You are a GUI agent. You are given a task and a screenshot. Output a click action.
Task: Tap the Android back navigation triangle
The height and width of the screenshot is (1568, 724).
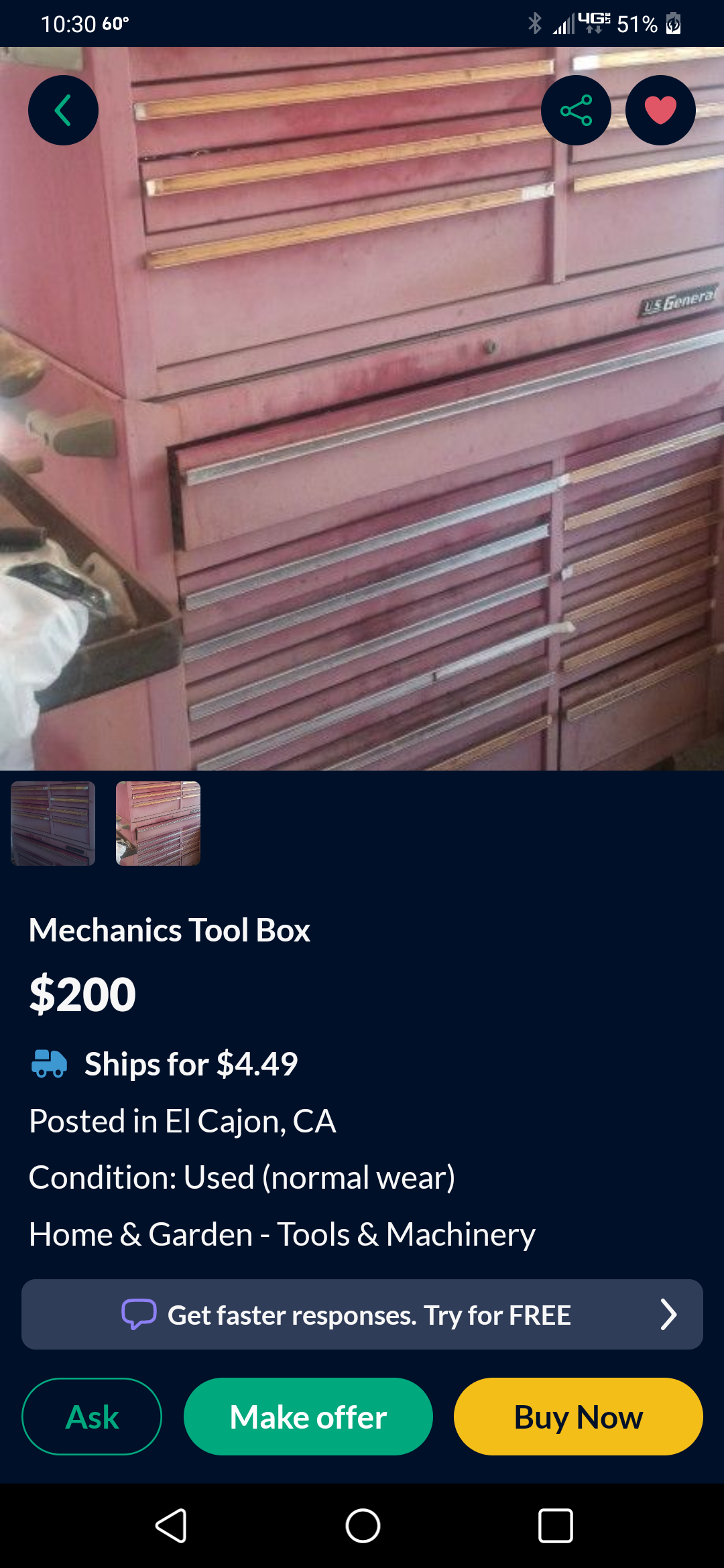click(171, 1526)
